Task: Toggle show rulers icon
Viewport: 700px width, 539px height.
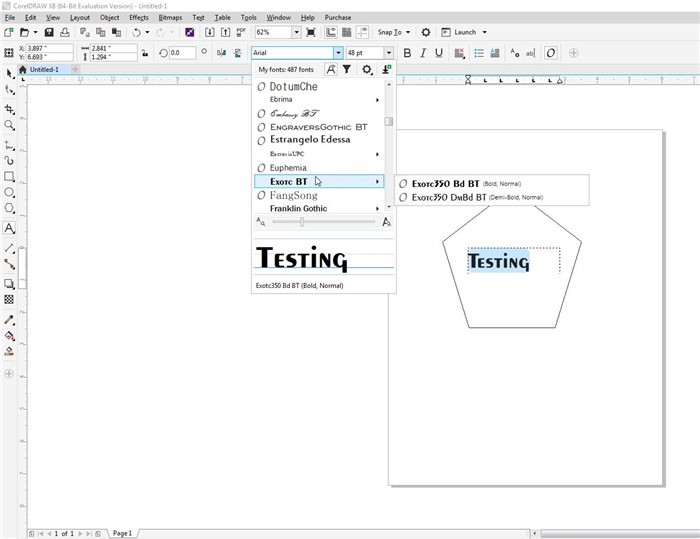Action: pos(331,32)
